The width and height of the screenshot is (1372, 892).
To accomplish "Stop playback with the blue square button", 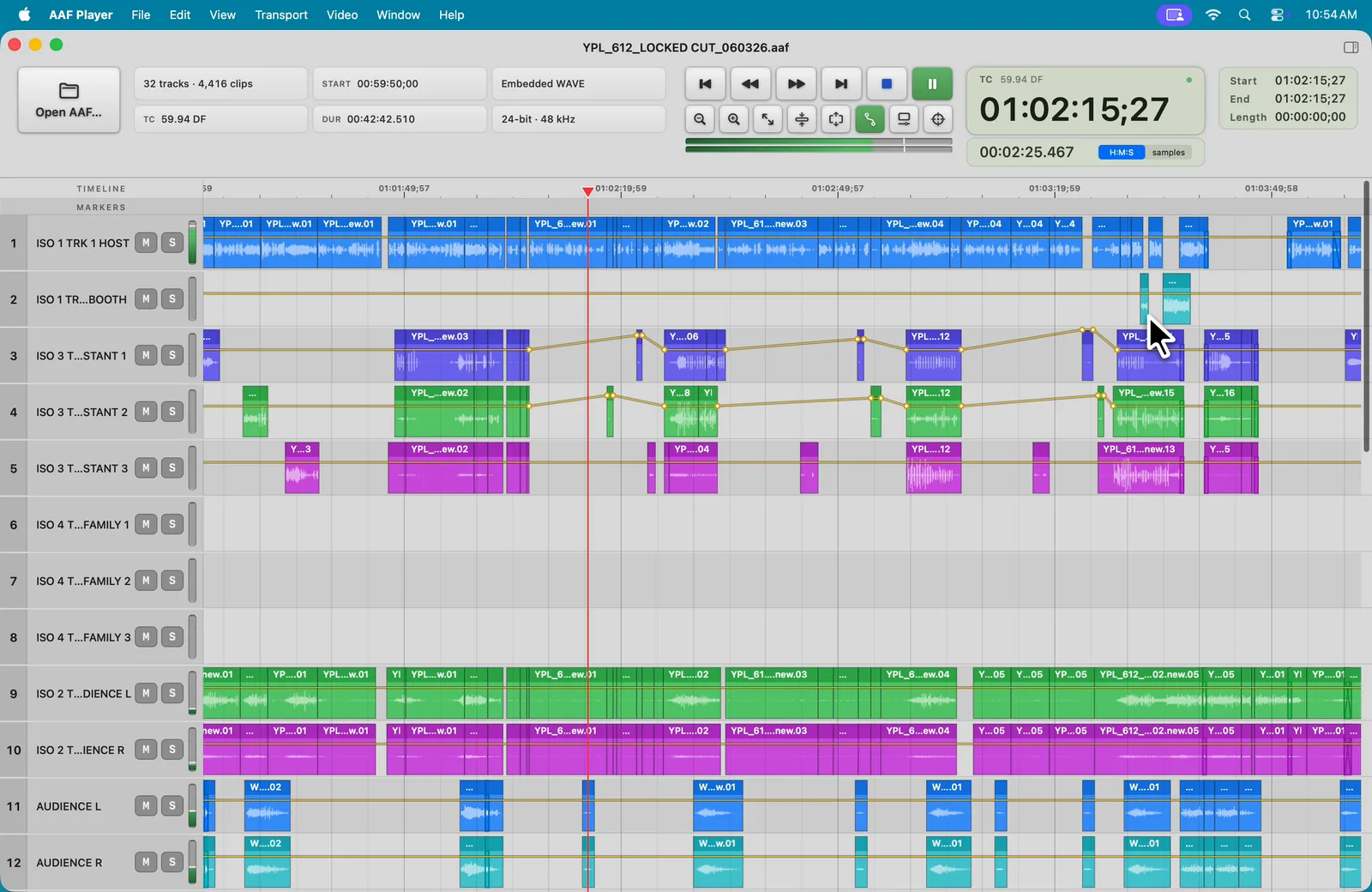I will pyautogui.click(x=887, y=84).
